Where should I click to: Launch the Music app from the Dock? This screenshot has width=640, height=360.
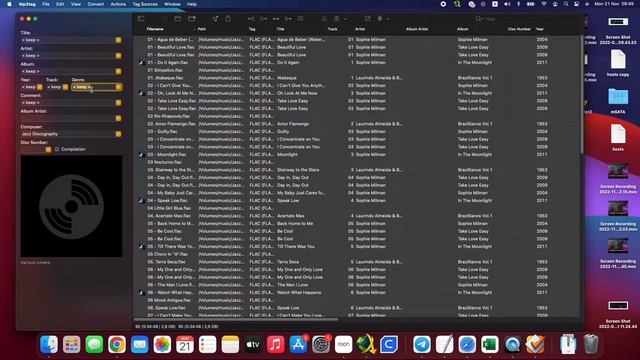(x=276, y=344)
